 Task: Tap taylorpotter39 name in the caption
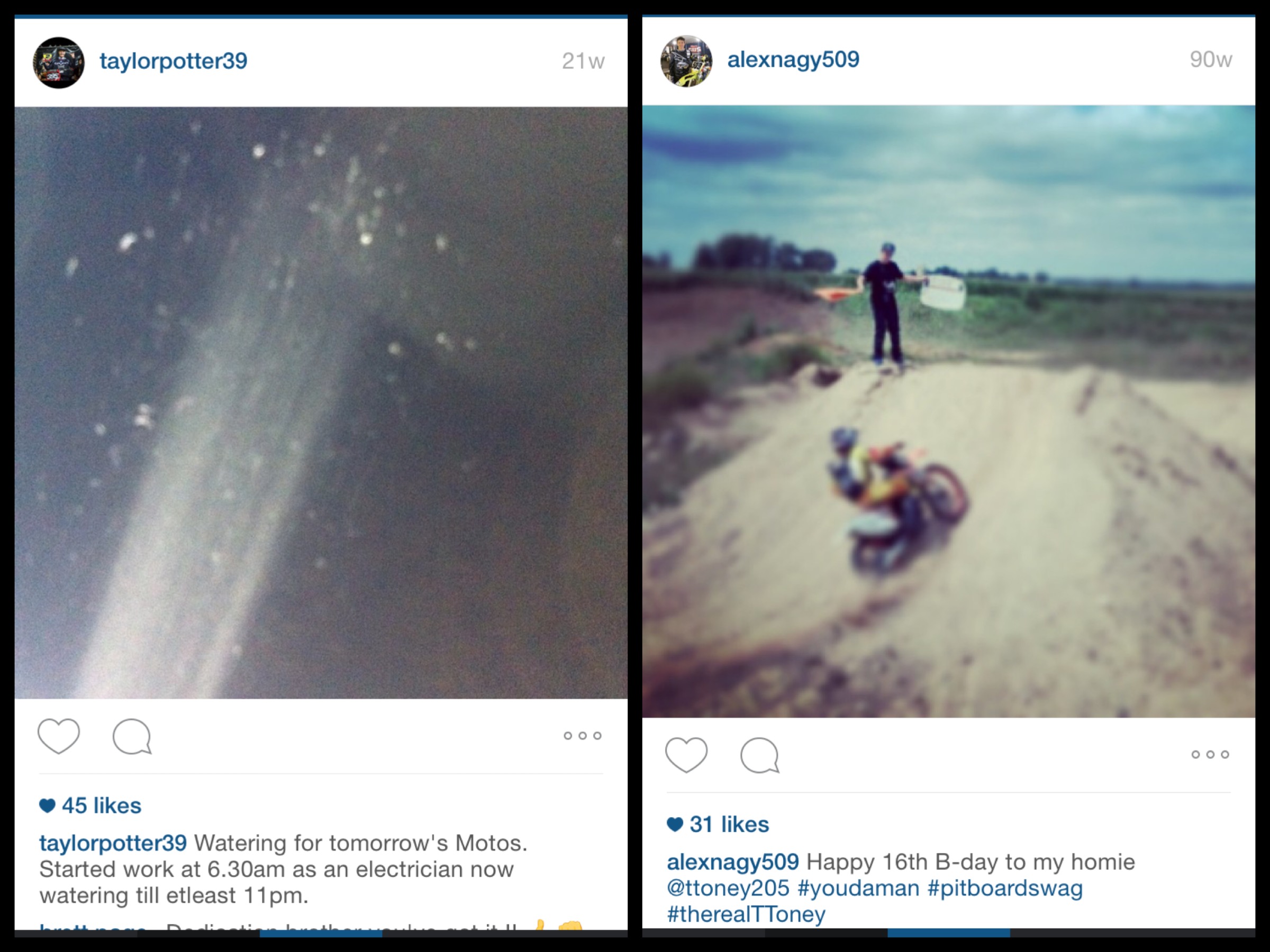click(113, 844)
